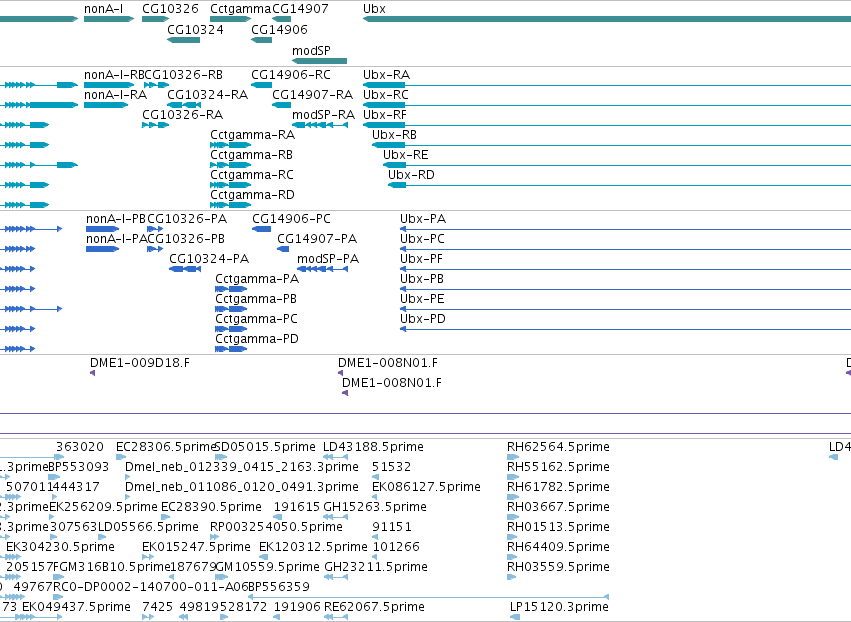Select the CG14907 gene label
Viewport: 851px width, 622px height.
click(300, 9)
